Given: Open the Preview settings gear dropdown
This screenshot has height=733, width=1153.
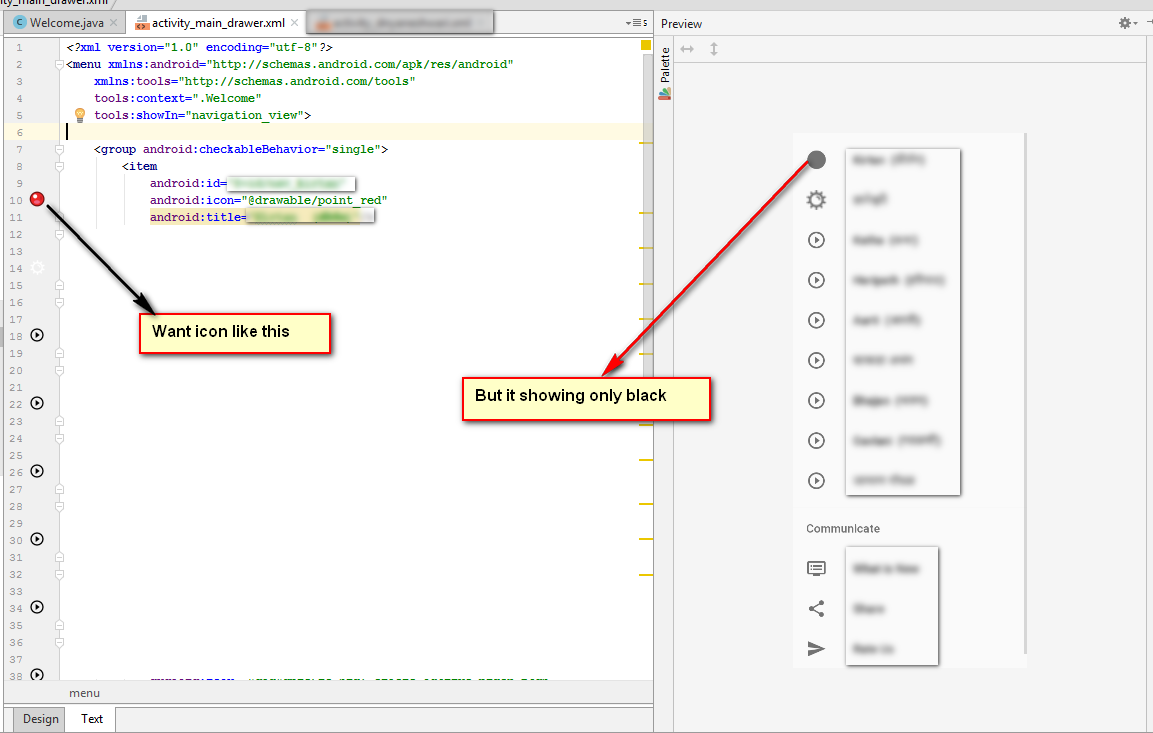Looking at the screenshot, I should [x=1127, y=23].
